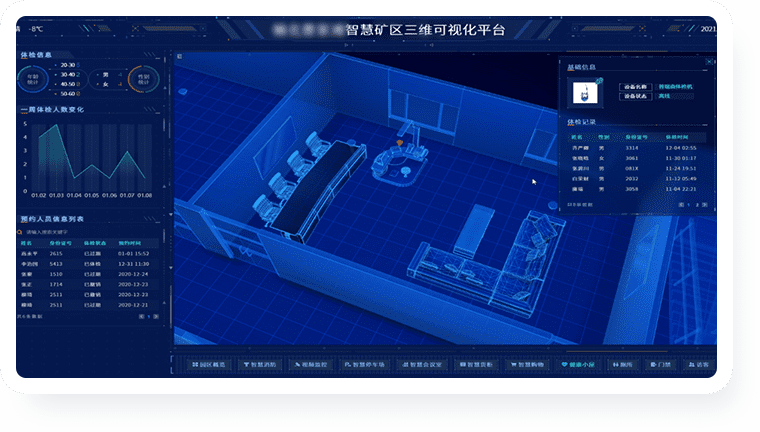This screenshot has height=432, width=760.
Task: Go to previous page in 预约人员 list
Action: (141, 317)
